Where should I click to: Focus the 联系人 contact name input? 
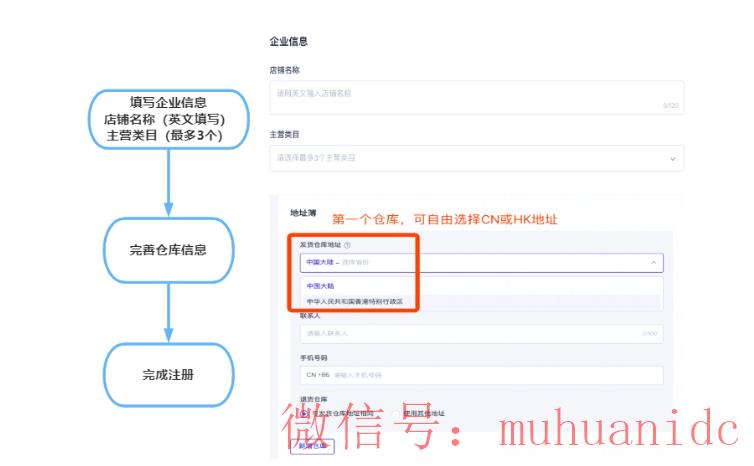tap(480, 333)
